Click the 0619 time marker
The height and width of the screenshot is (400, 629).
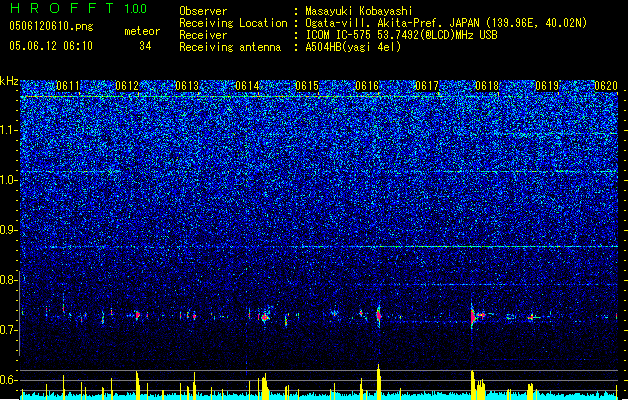(547, 86)
